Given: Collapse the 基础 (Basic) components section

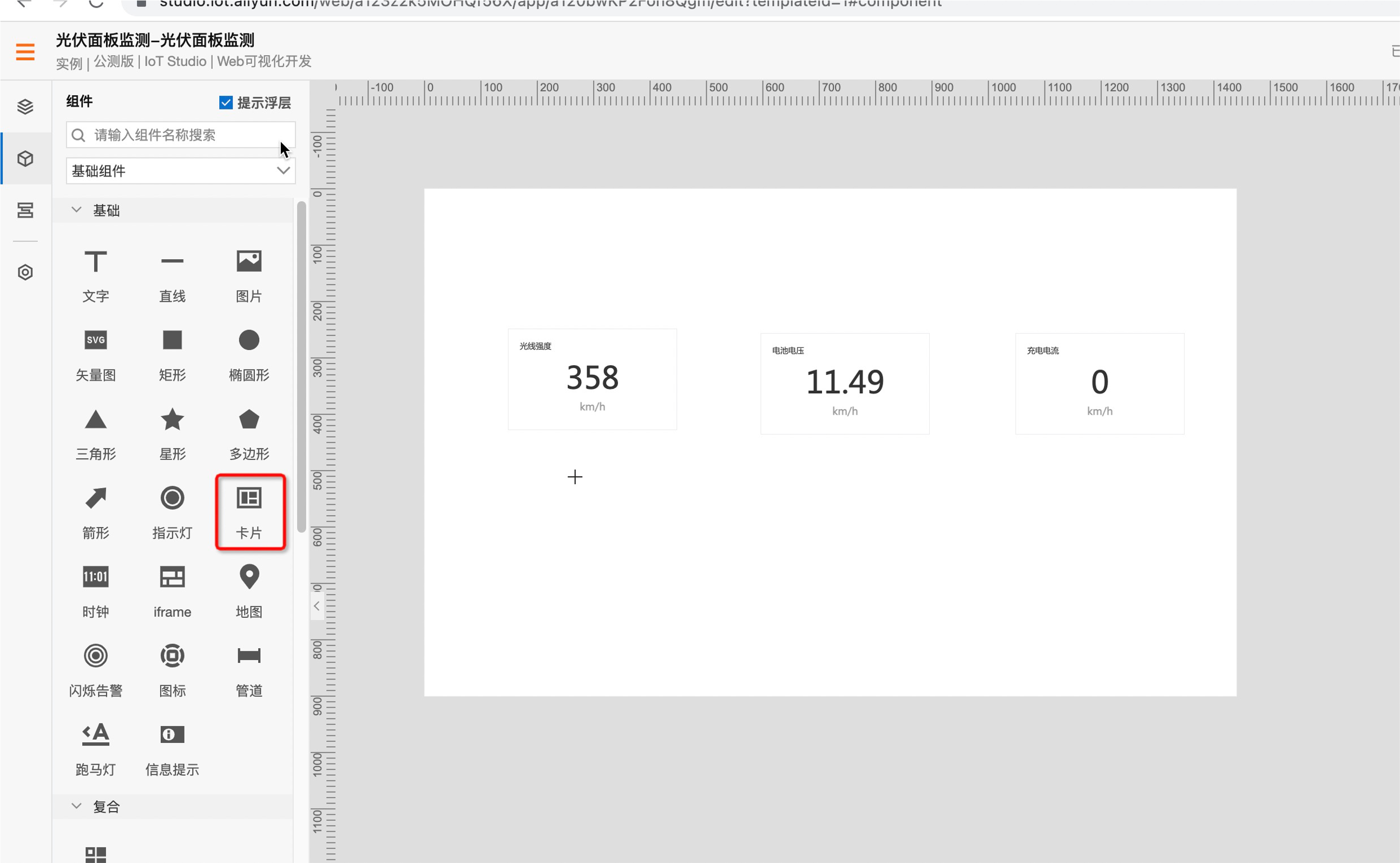Looking at the screenshot, I should point(76,209).
